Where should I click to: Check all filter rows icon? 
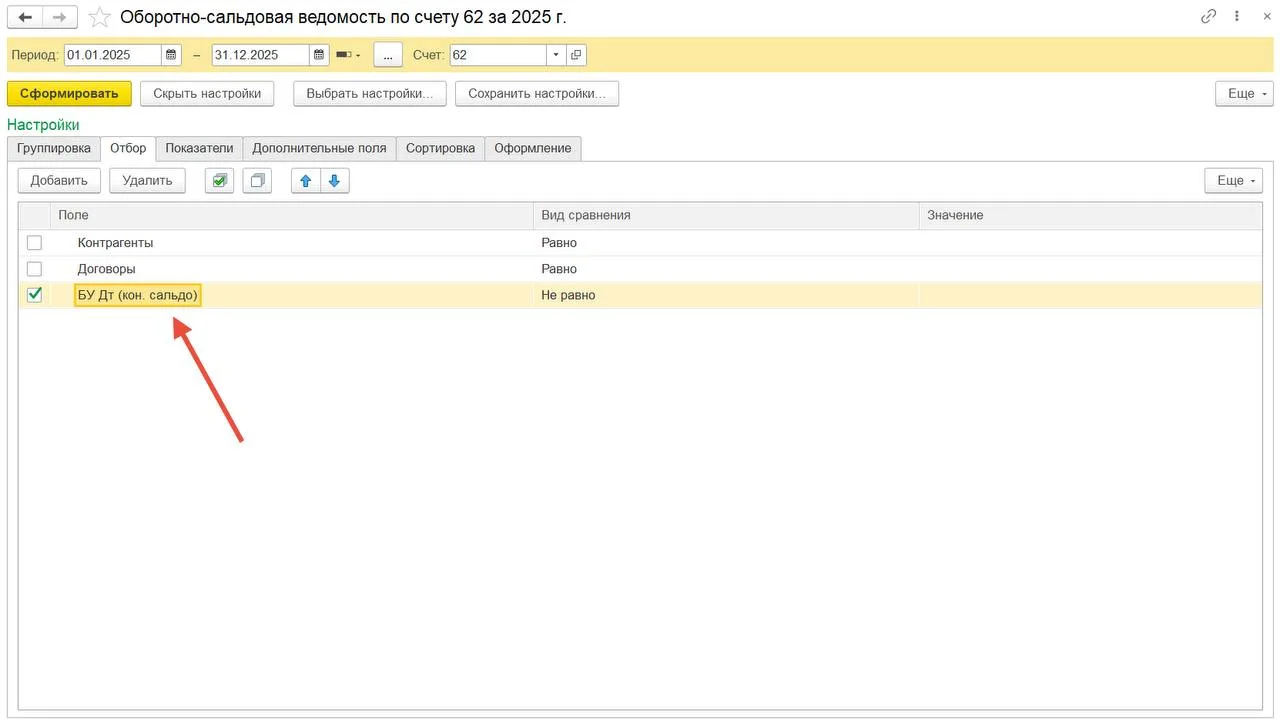tap(220, 181)
